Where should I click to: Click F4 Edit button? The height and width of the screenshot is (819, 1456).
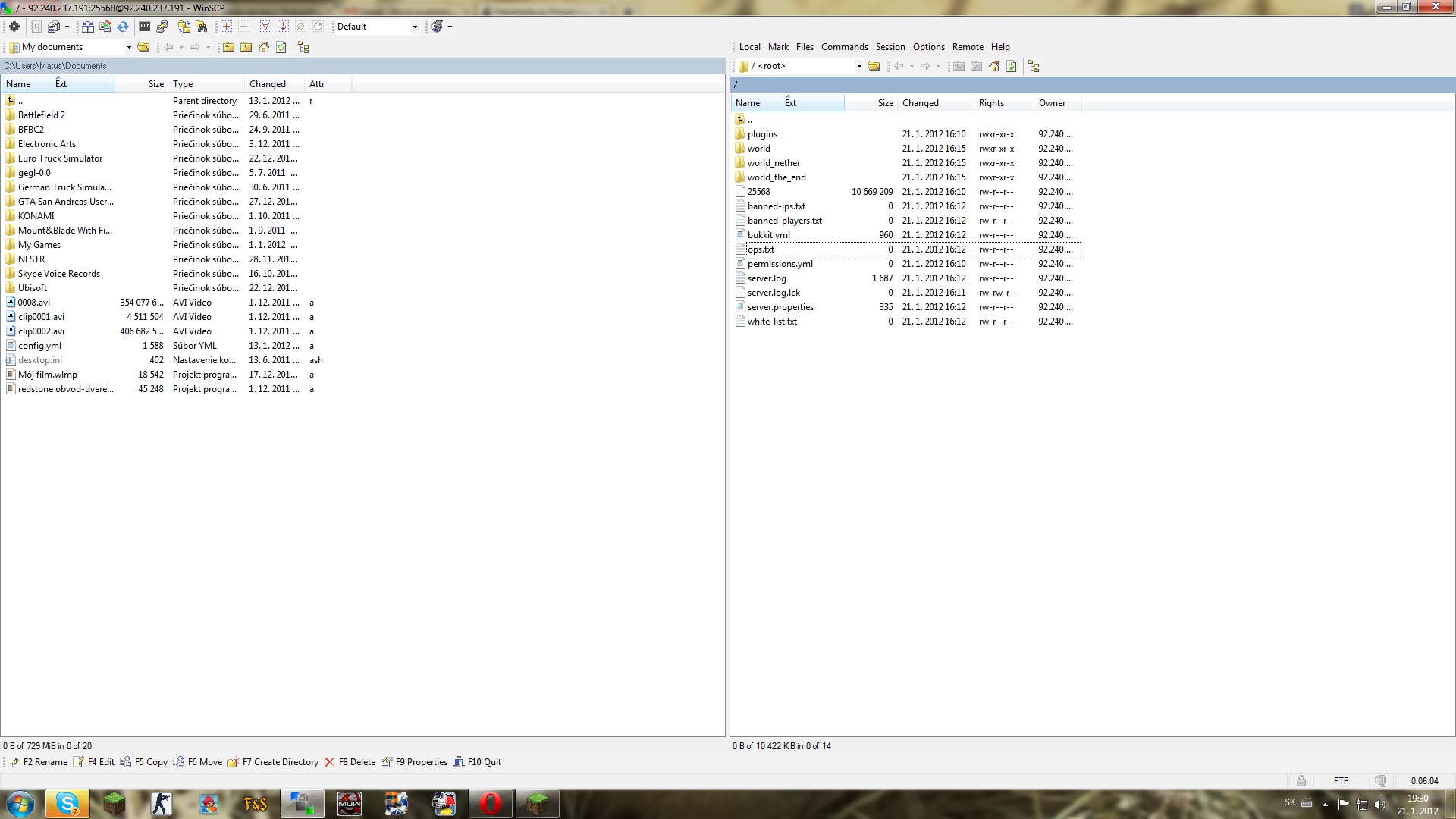(94, 762)
